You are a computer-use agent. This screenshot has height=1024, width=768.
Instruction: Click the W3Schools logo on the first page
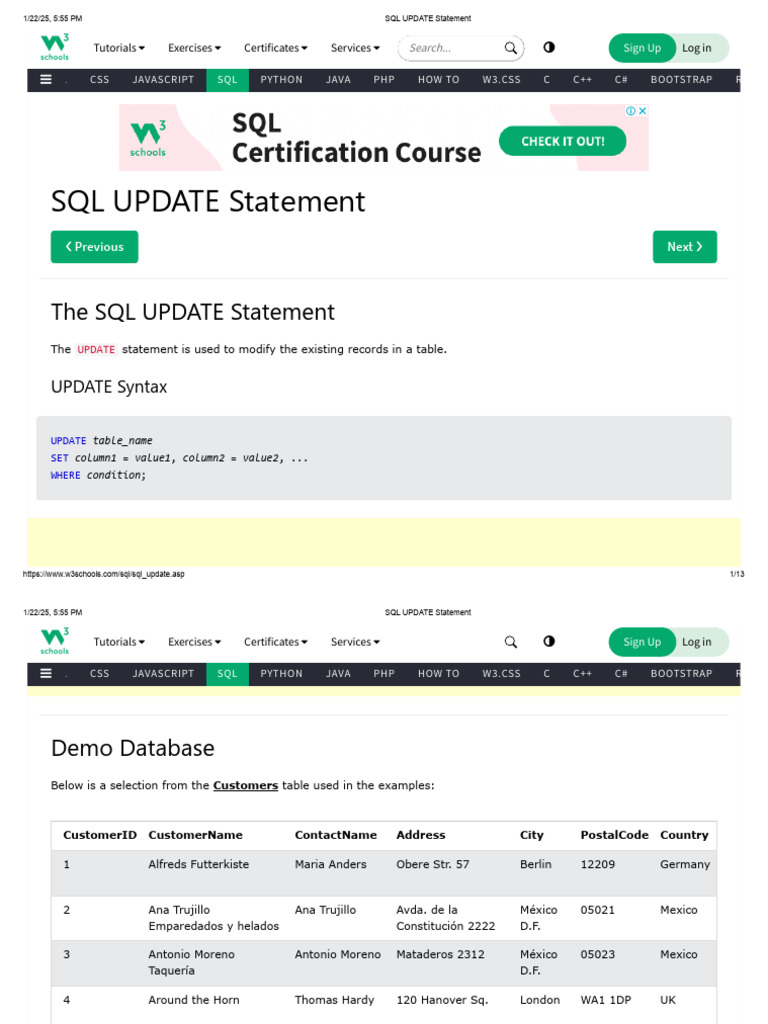tap(55, 47)
